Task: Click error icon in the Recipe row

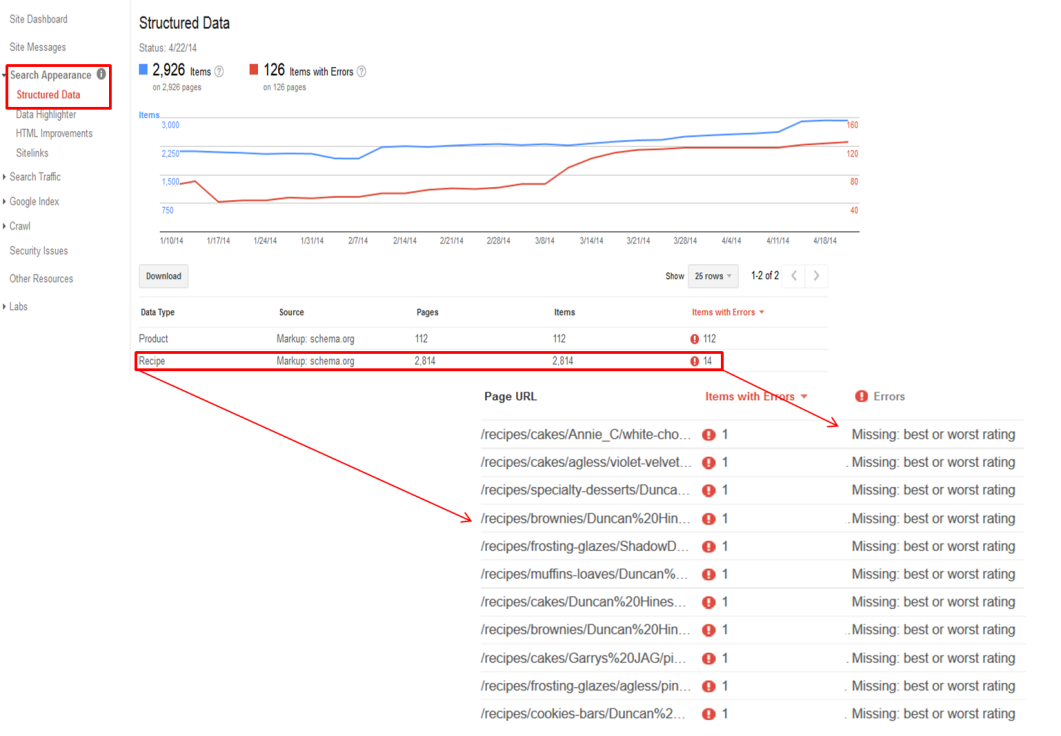Action: (694, 361)
